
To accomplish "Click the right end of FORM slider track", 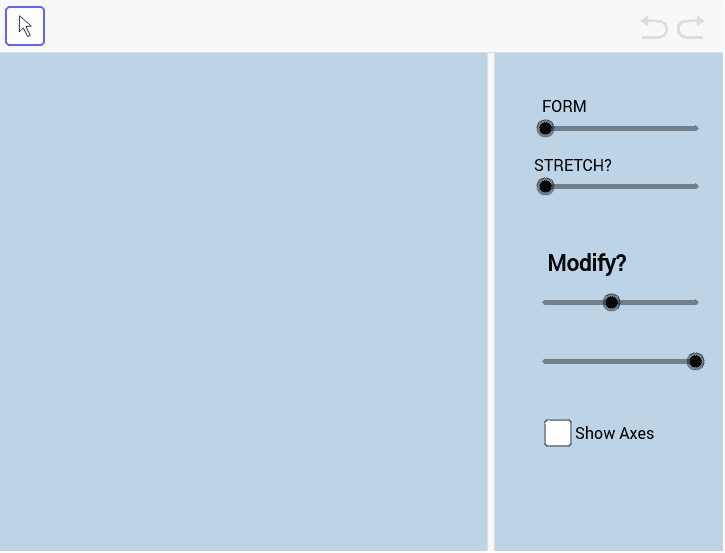I will click(694, 128).
